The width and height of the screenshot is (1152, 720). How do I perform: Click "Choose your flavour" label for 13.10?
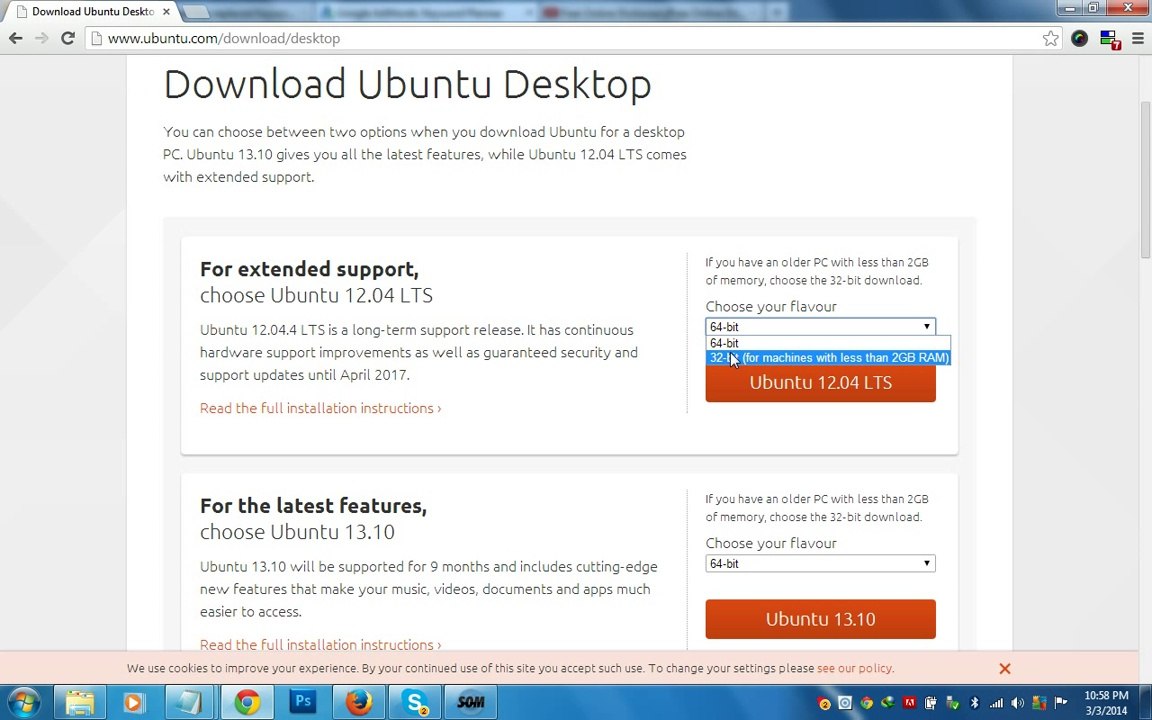[x=771, y=543]
